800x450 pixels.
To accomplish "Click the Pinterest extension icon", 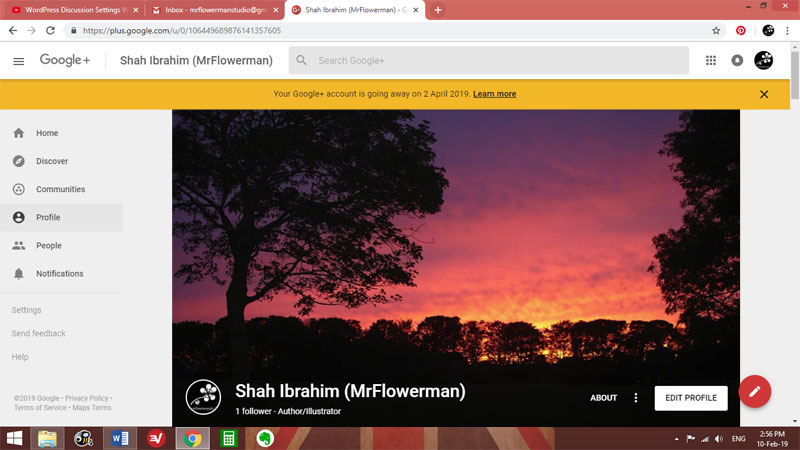I will pyautogui.click(x=741, y=31).
